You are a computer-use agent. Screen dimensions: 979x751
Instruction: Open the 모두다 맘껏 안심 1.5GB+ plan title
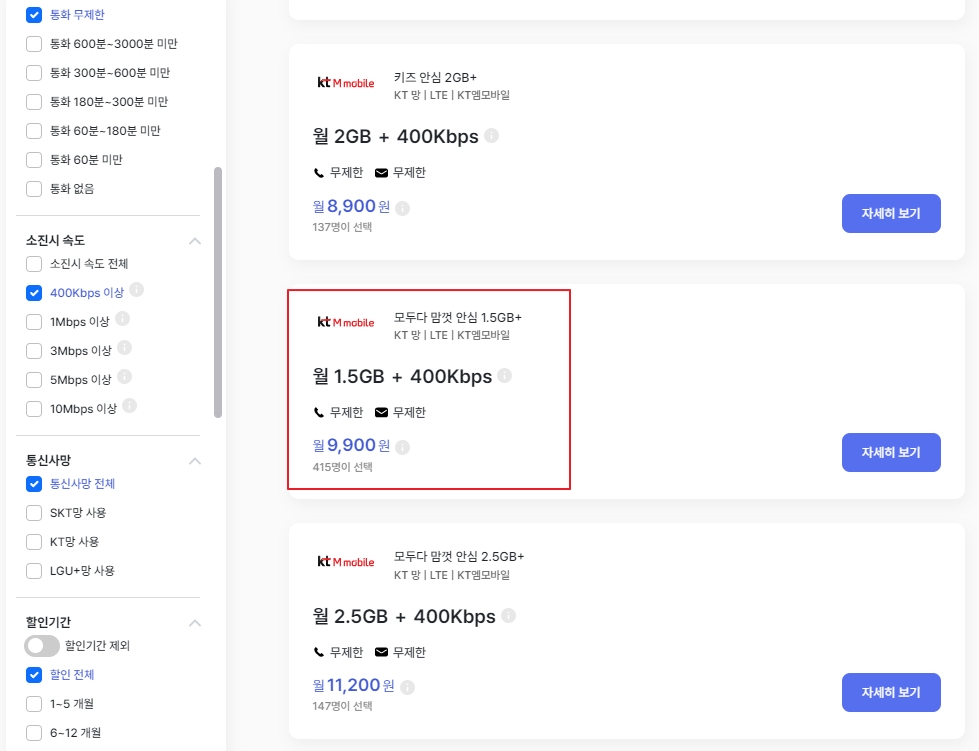[458, 317]
